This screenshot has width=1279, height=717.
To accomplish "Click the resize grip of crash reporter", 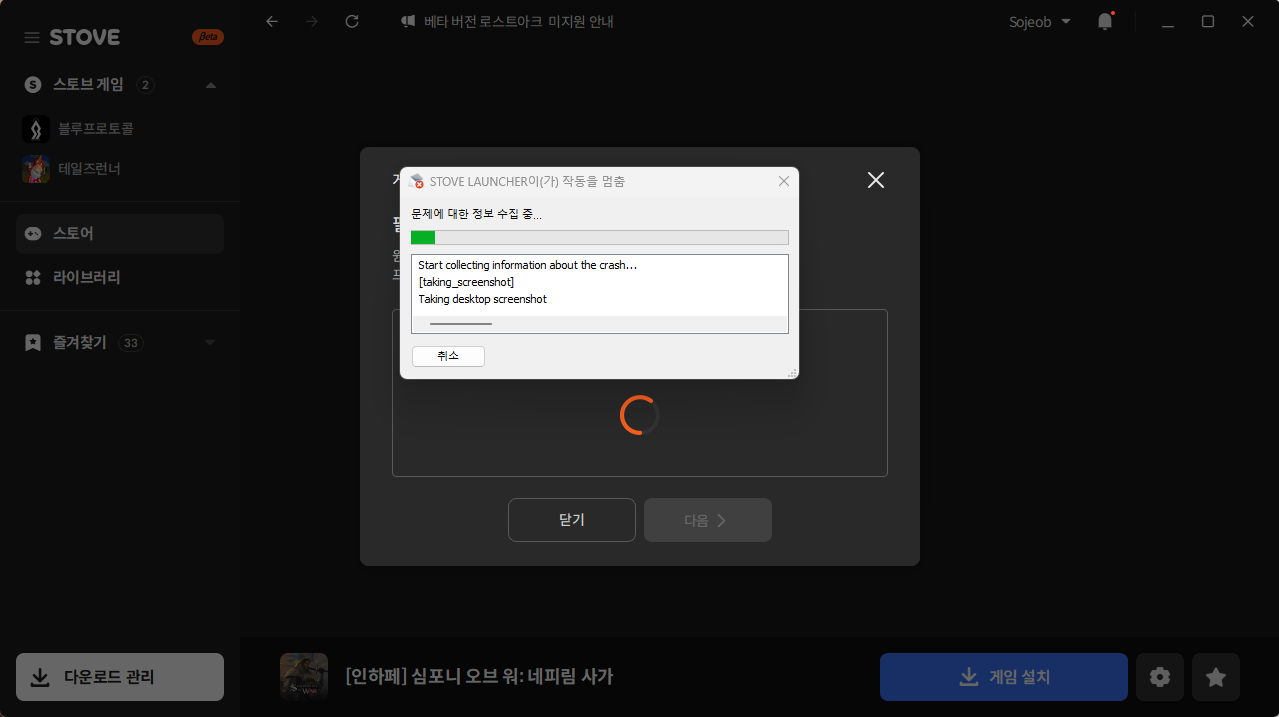I will click(x=792, y=373).
